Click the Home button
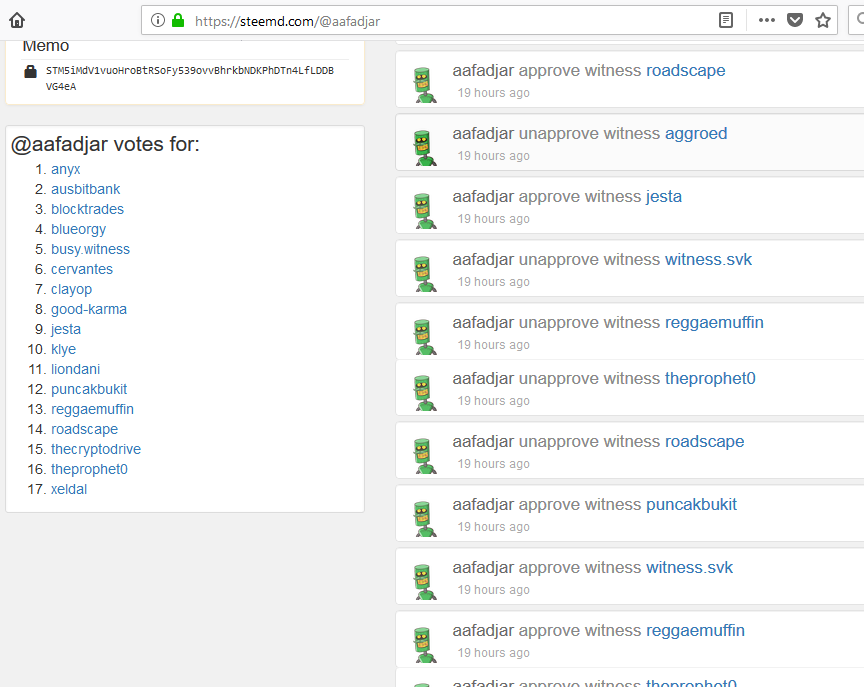864x687 pixels. 15,19
